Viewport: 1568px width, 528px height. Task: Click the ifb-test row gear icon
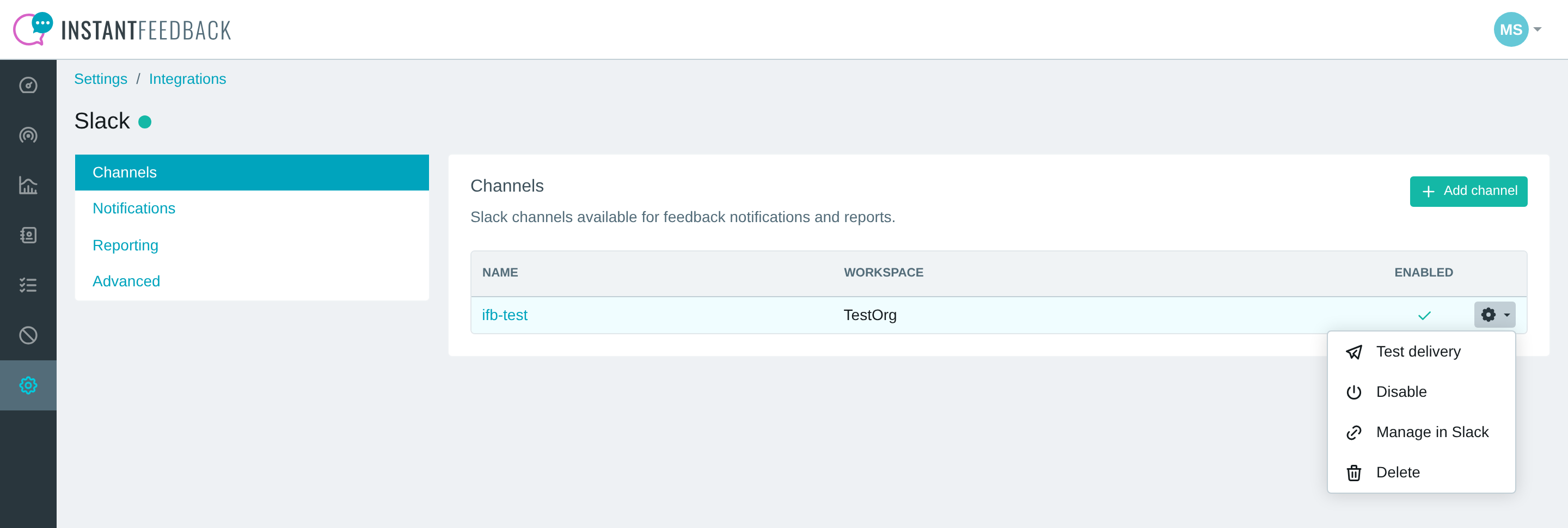coord(1487,315)
